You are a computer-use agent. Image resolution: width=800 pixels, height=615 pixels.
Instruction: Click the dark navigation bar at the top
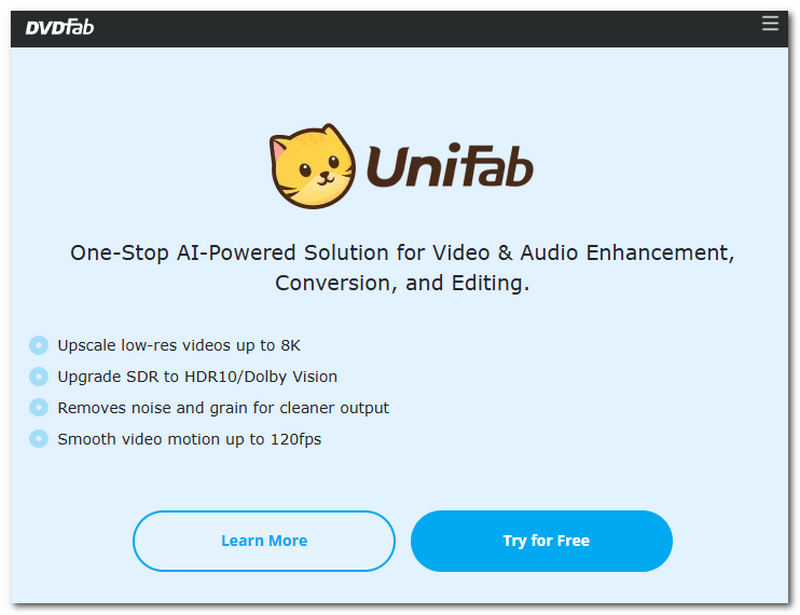click(400, 28)
